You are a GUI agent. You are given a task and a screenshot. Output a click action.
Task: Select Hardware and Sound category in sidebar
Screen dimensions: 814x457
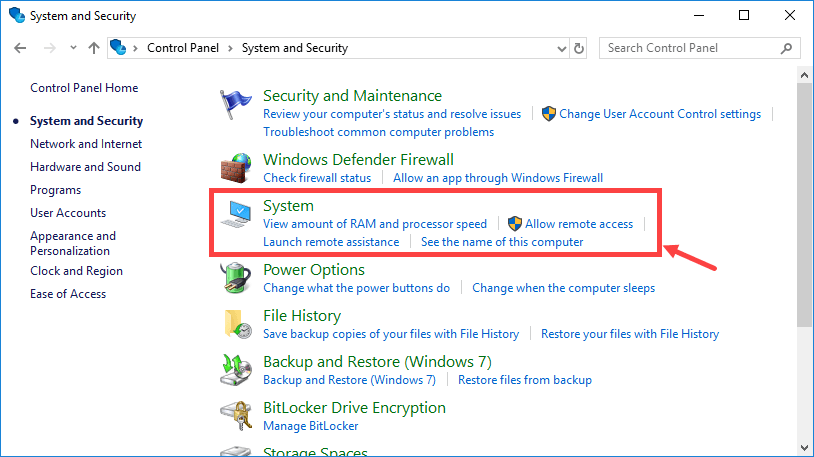[x=85, y=167]
